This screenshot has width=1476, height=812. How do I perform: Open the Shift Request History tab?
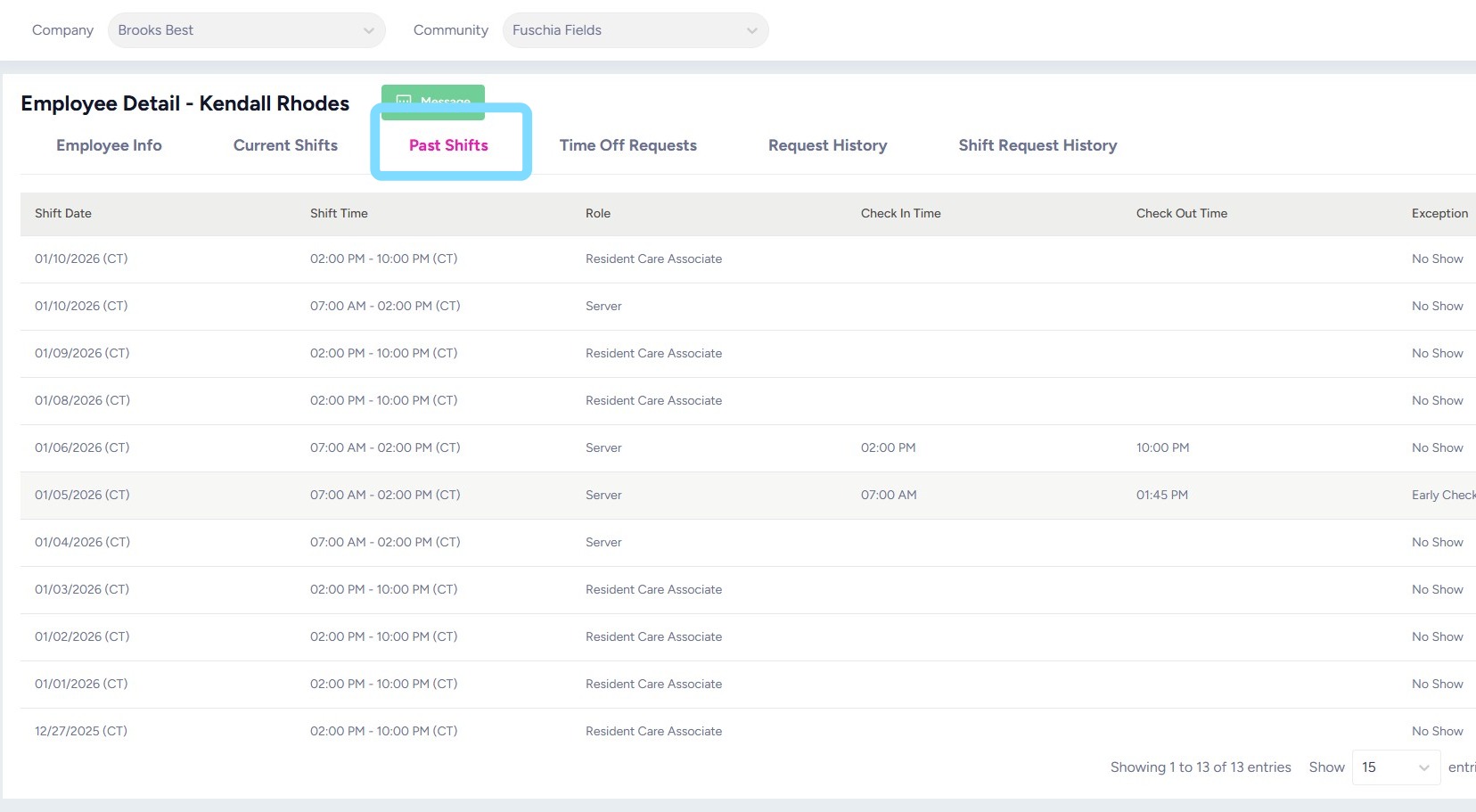[x=1037, y=145]
